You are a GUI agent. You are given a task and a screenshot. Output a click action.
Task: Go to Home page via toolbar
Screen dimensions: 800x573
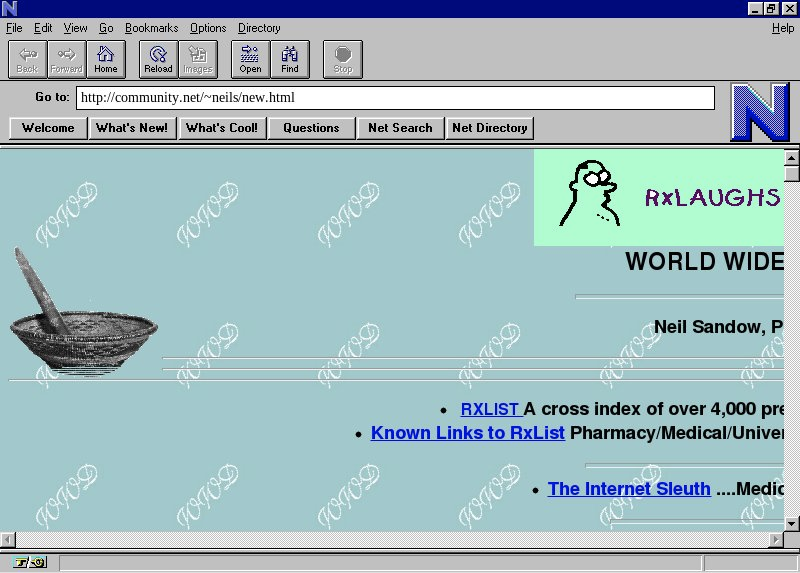coord(105,60)
